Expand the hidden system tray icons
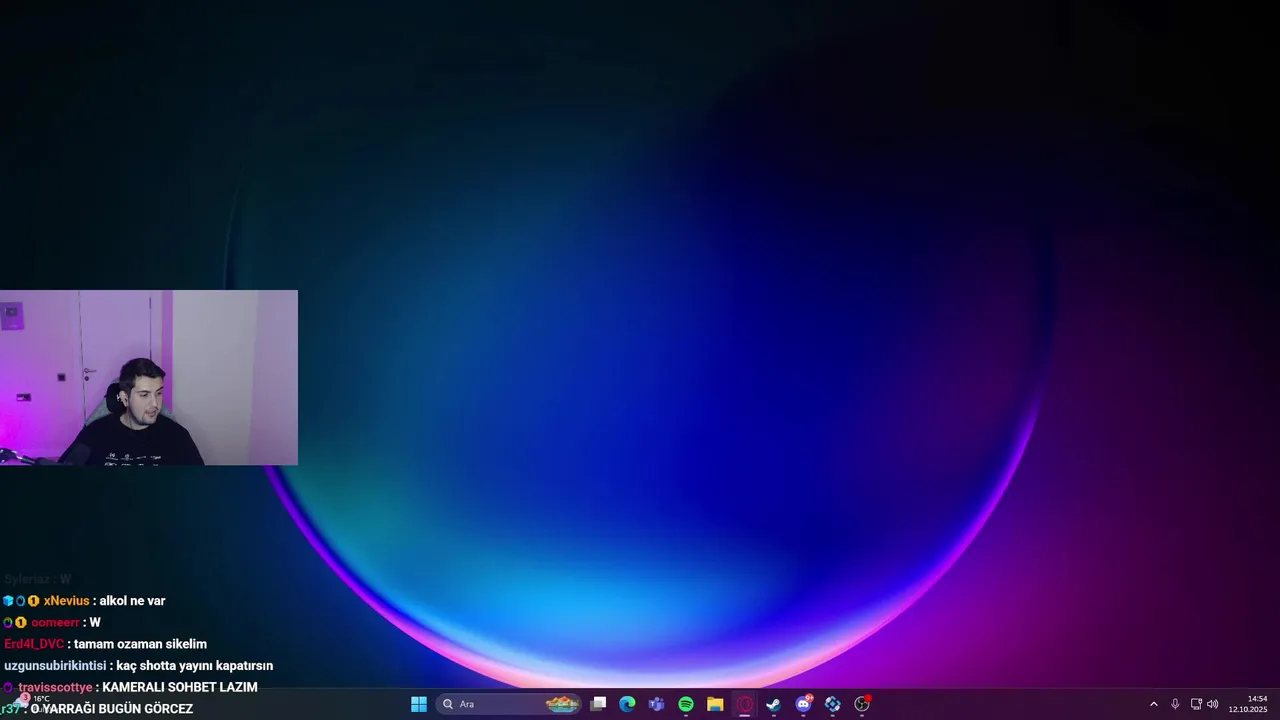 tap(1153, 704)
